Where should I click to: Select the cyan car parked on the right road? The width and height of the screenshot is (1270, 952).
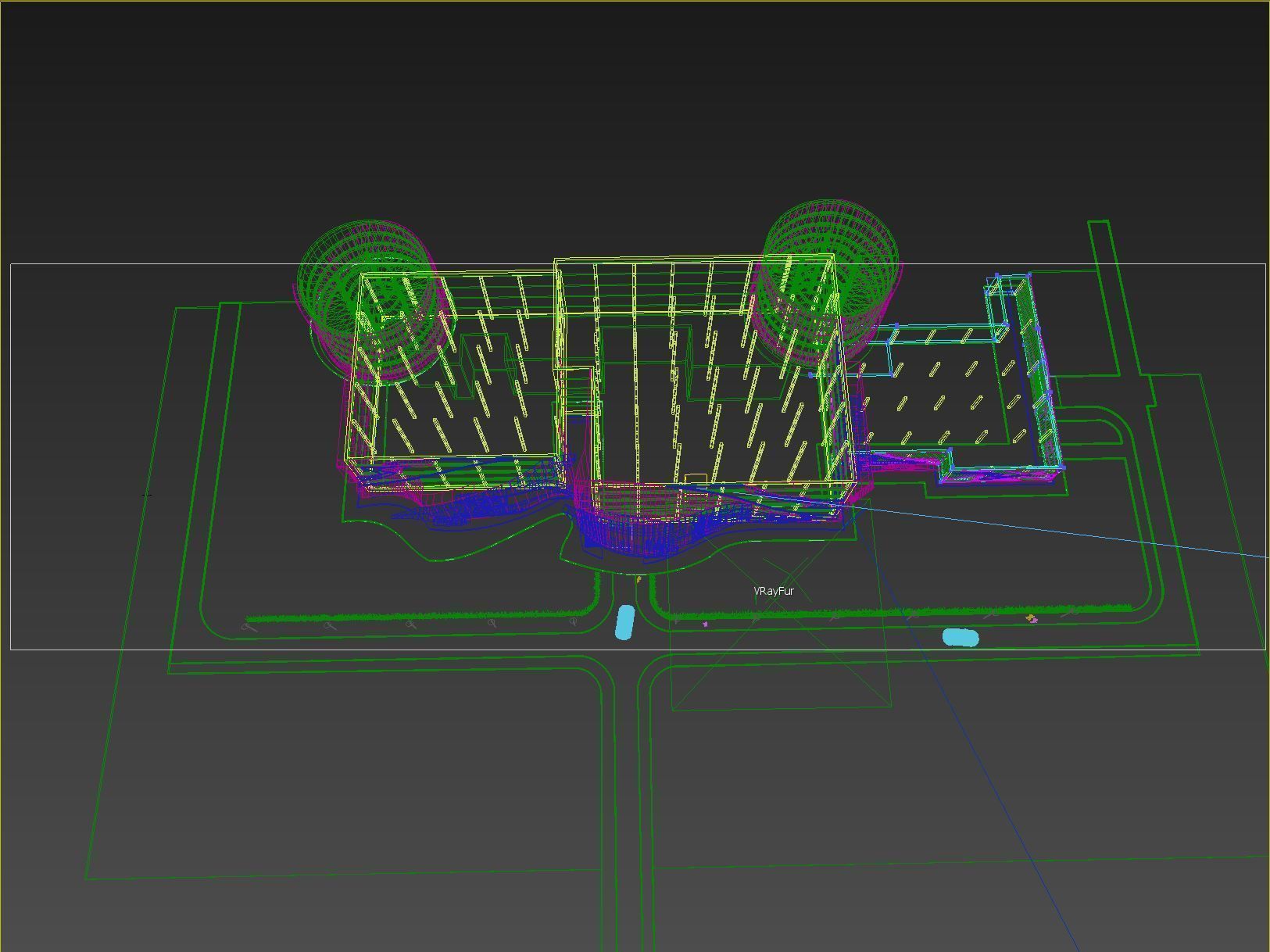(961, 638)
